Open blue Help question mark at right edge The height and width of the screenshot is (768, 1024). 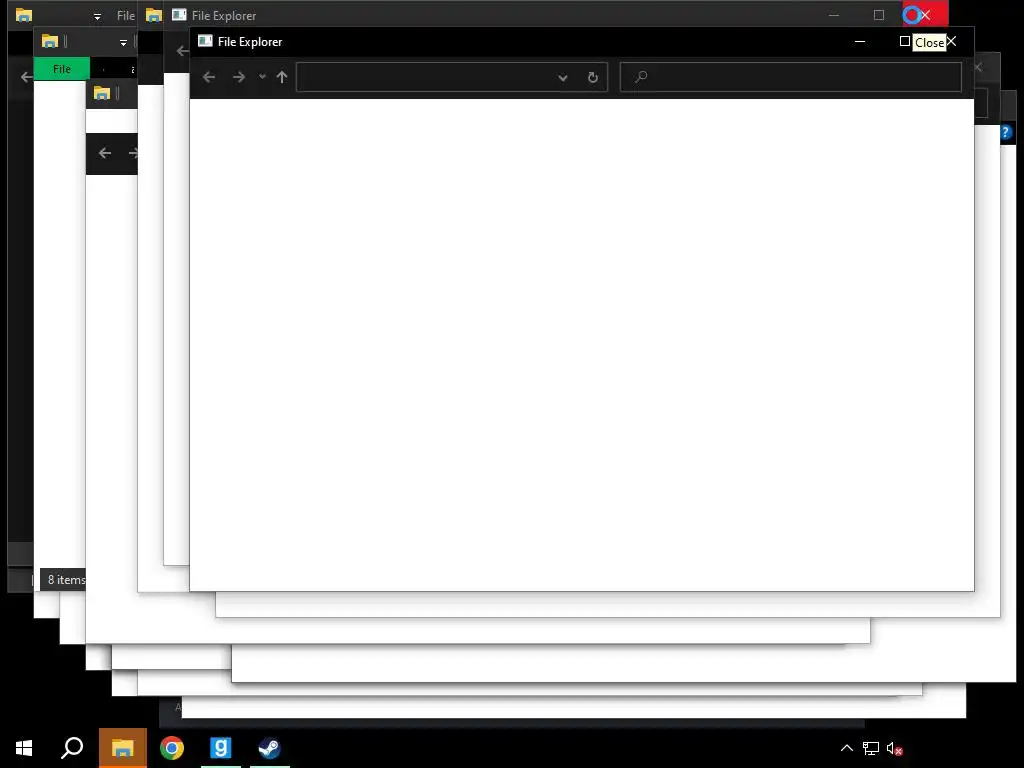click(x=1006, y=133)
